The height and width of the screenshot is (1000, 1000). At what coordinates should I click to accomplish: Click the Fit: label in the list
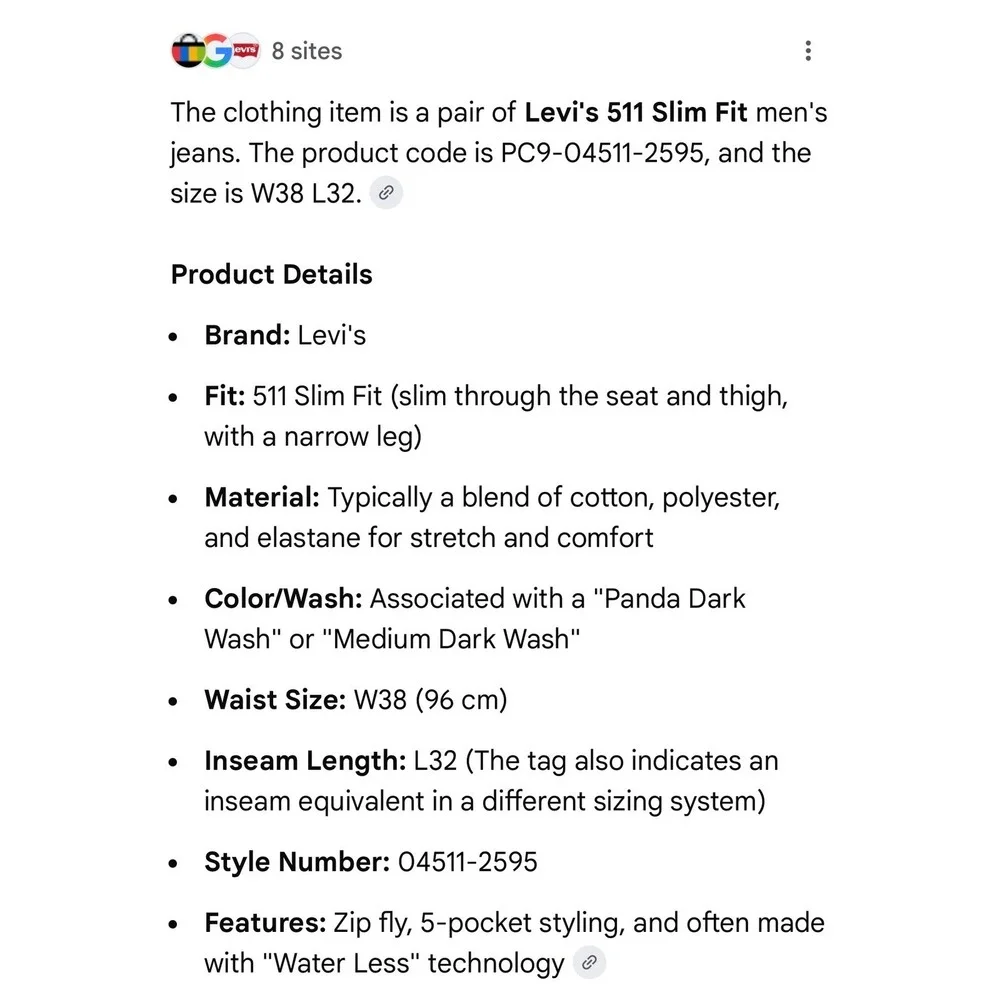pyautogui.click(x=224, y=395)
